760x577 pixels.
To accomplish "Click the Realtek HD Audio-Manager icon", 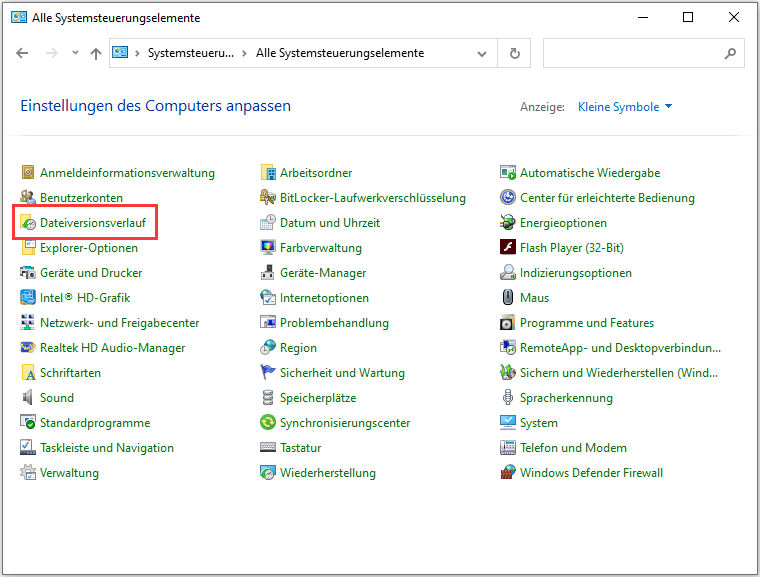I will point(29,348).
